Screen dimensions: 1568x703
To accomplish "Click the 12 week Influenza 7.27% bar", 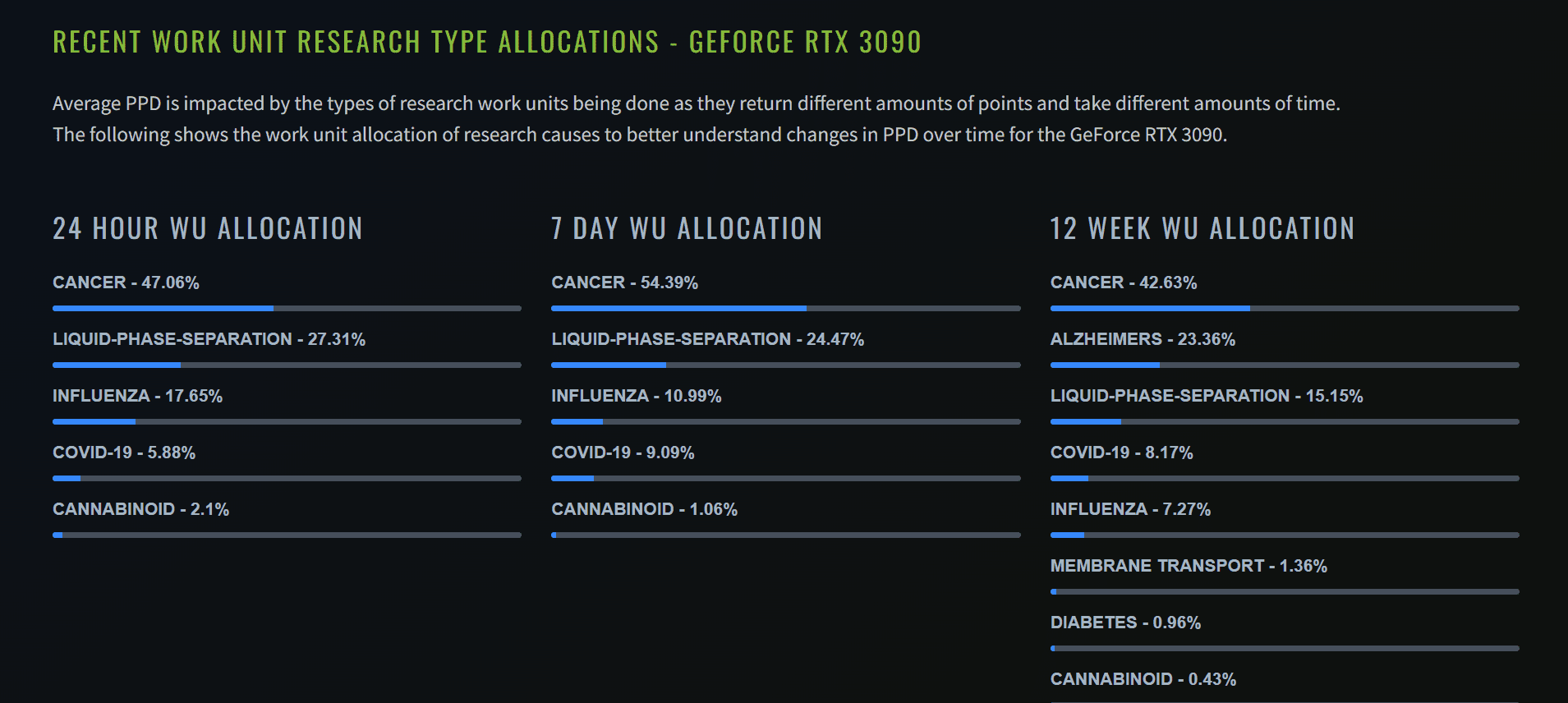I will click(1285, 535).
